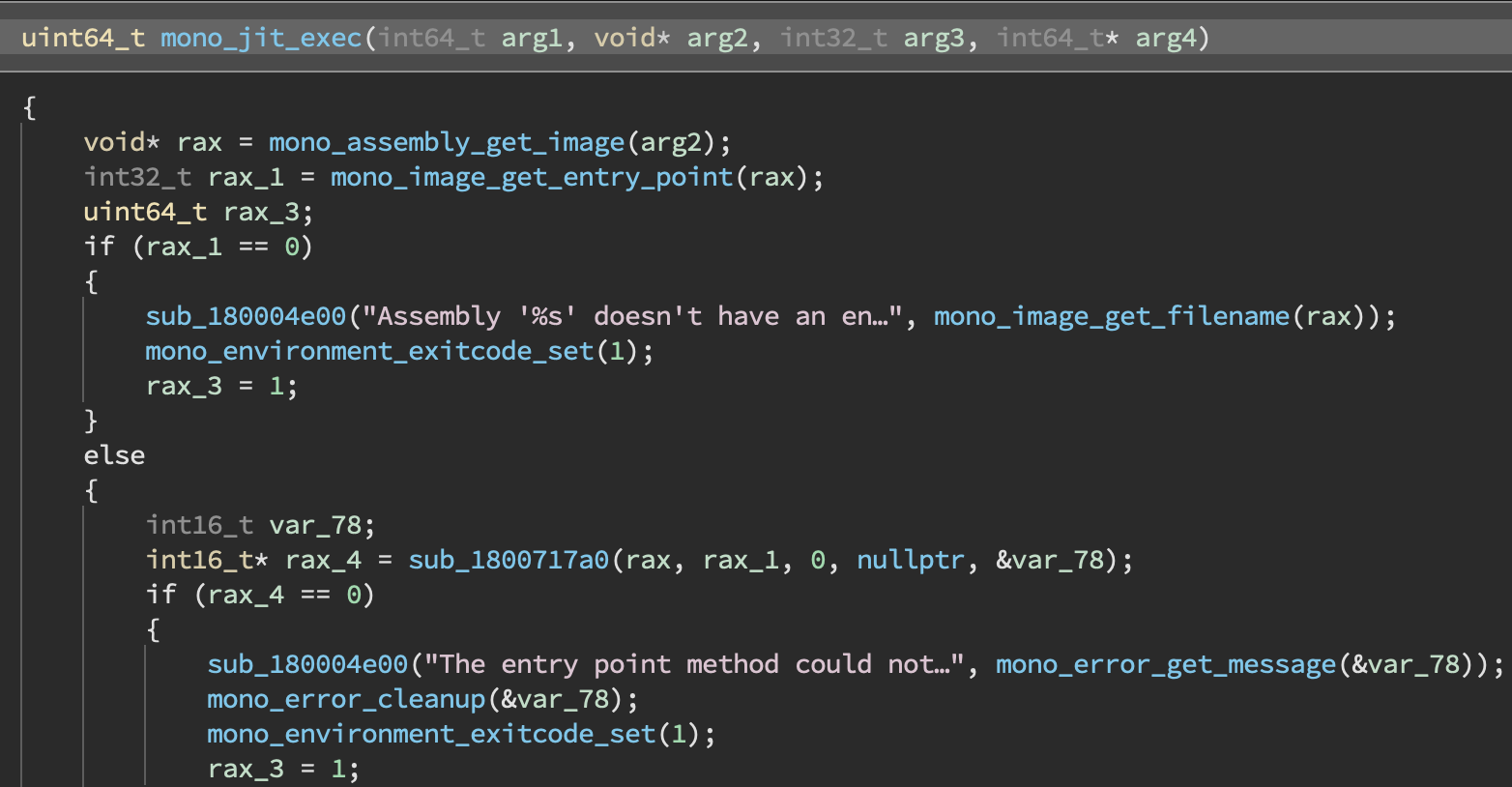The height and width of the screenshot is (787, 1512).
Task: Select "Assembly '%s' doesn't have an en…" string
Action: pos(632,316)
